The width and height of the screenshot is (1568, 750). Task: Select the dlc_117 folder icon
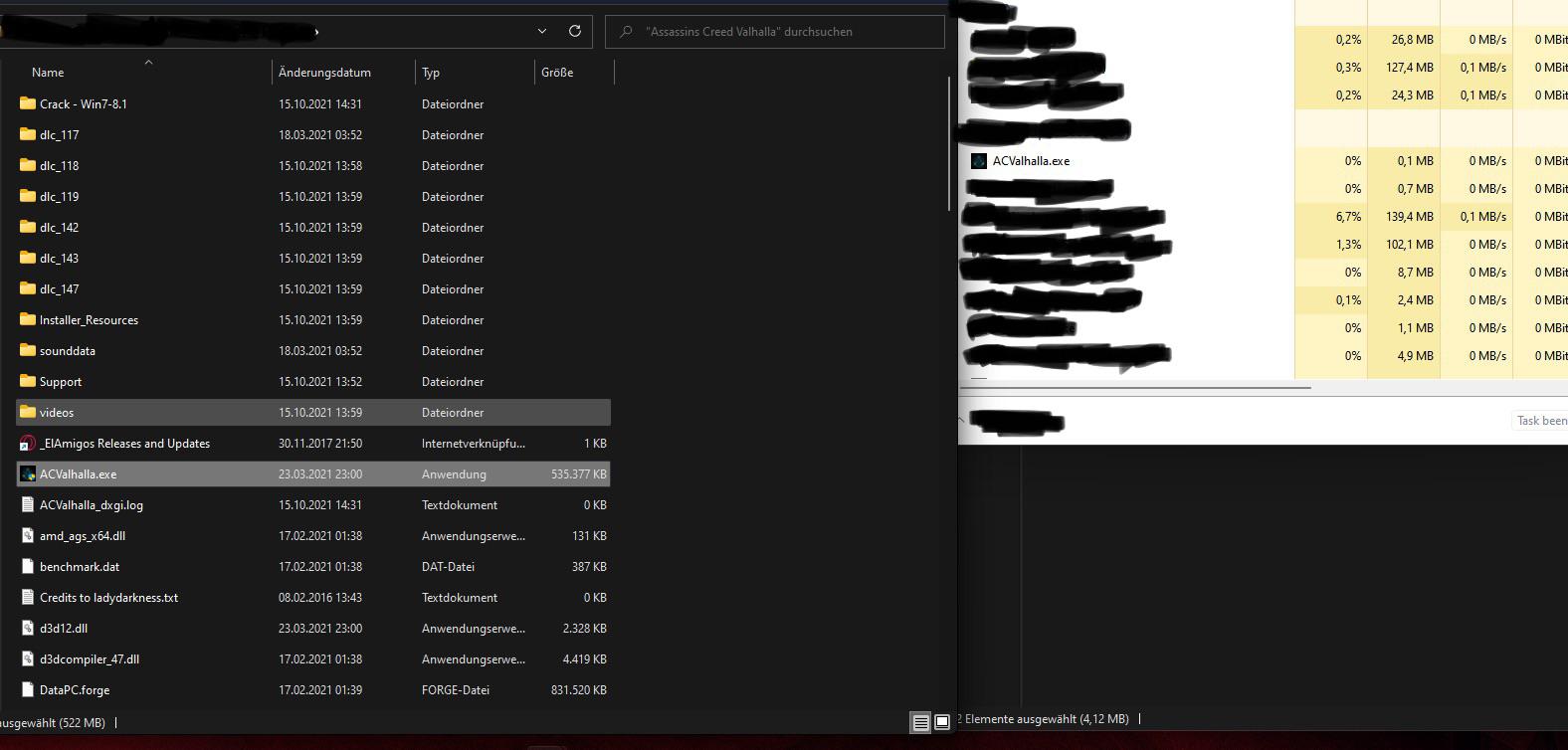[x=28, y=134]
